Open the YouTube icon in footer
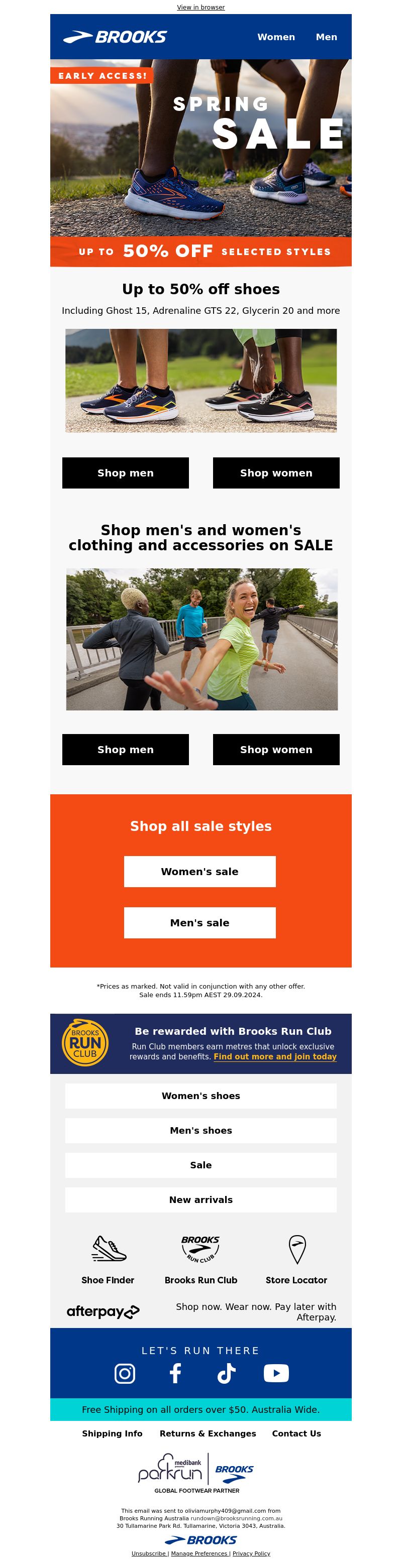Image resolution: width=402 pixels, height=1568 pixels. point(276,1373)
